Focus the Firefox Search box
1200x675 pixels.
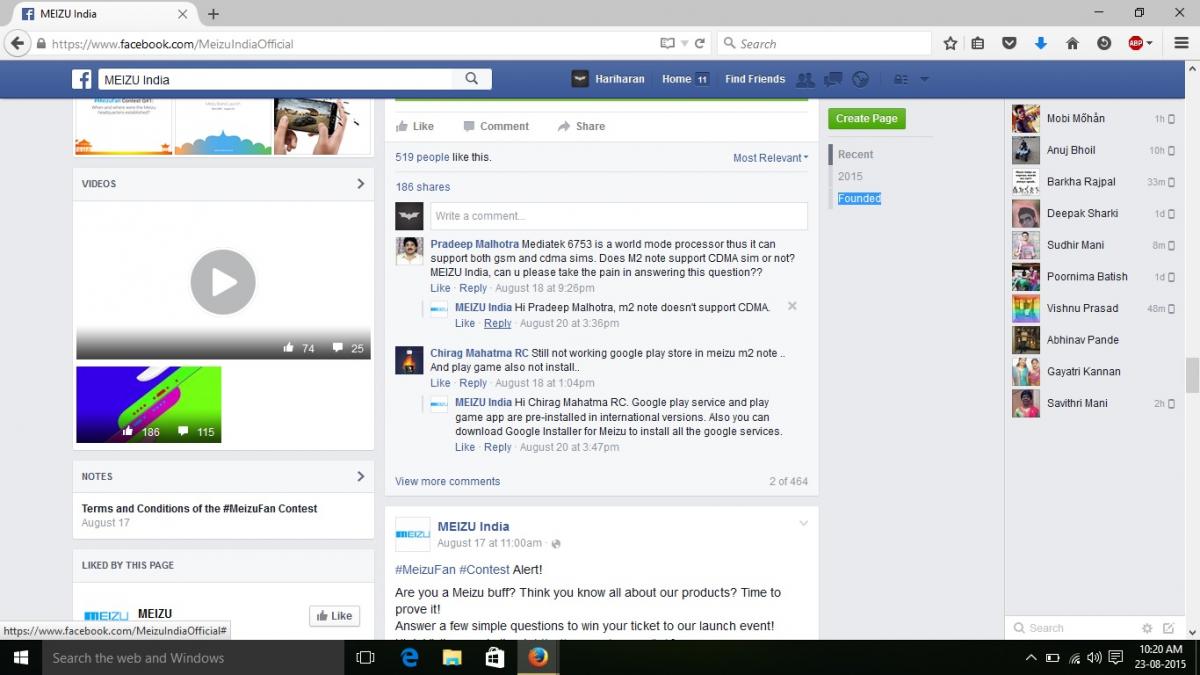(825, 44)
